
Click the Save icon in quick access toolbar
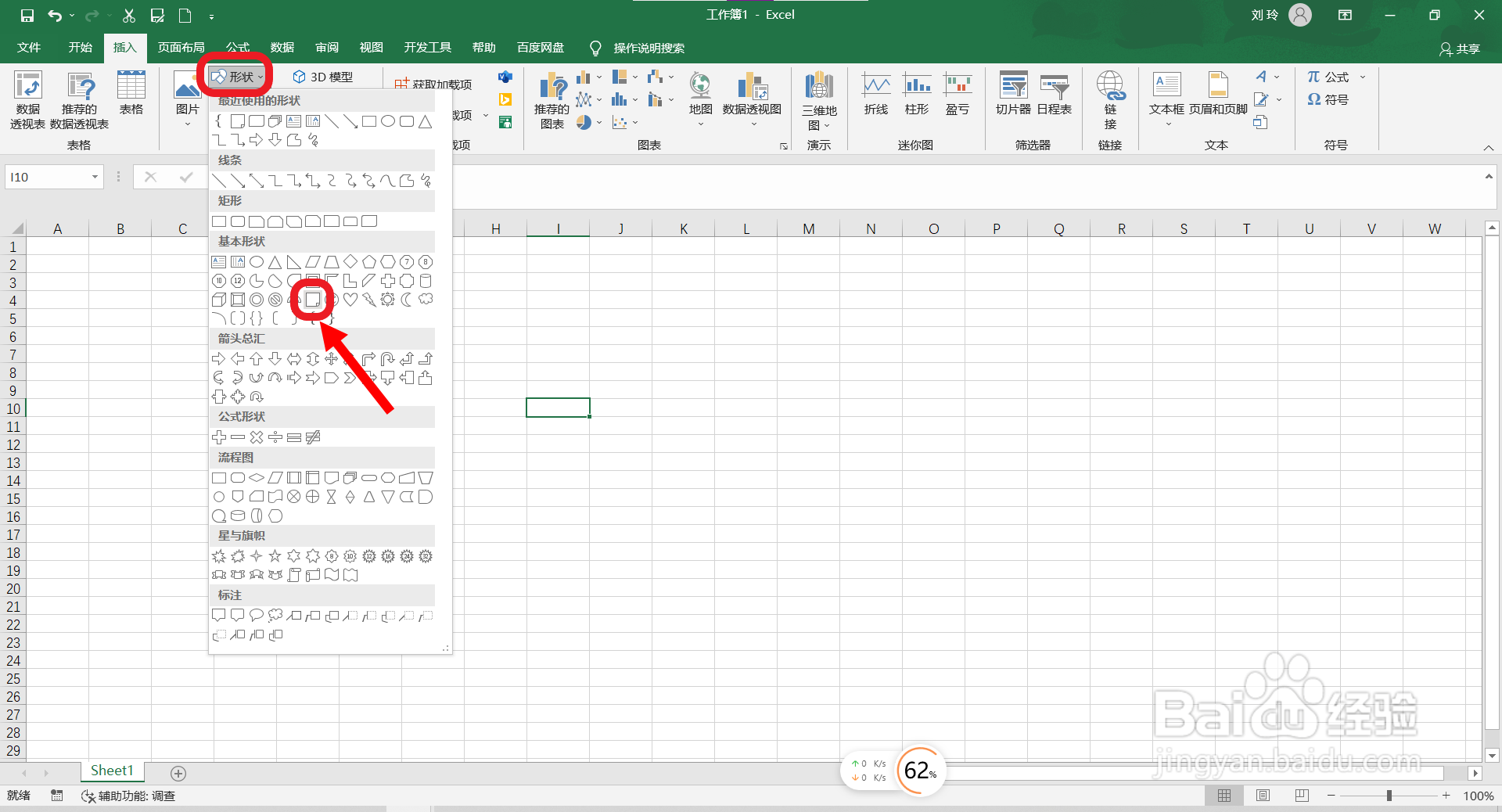click(27, 15)
